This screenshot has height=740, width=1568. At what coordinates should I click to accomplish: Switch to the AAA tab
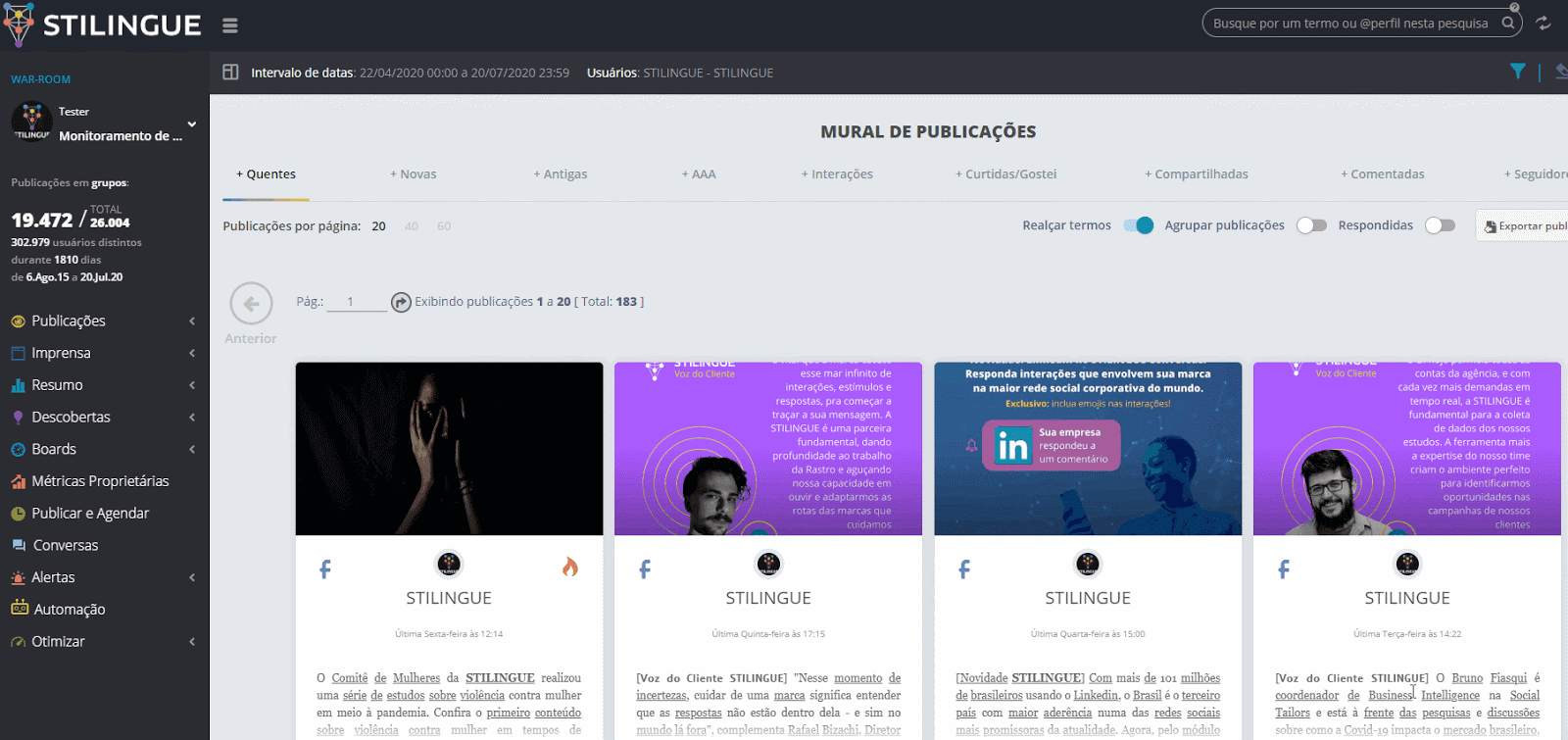pyautogui.click(x=699, y=174)
